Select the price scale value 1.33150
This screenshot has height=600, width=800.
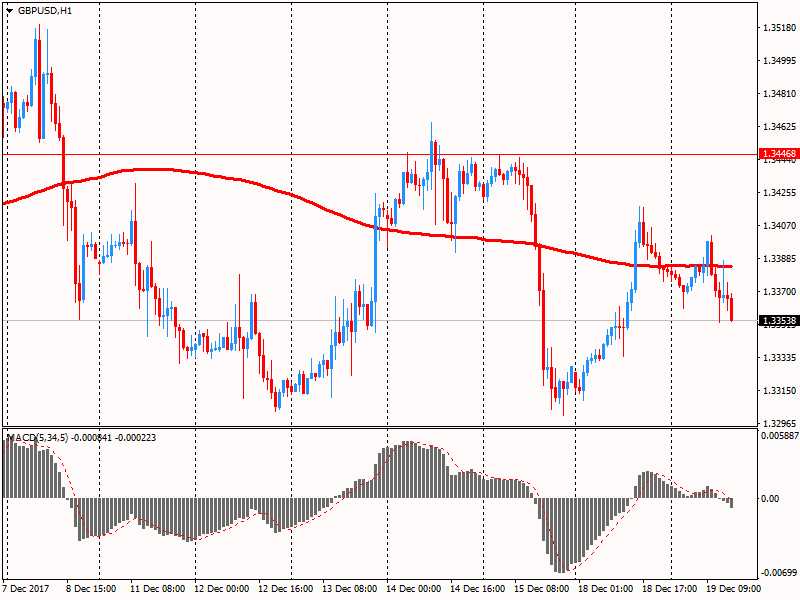(780, 390)
